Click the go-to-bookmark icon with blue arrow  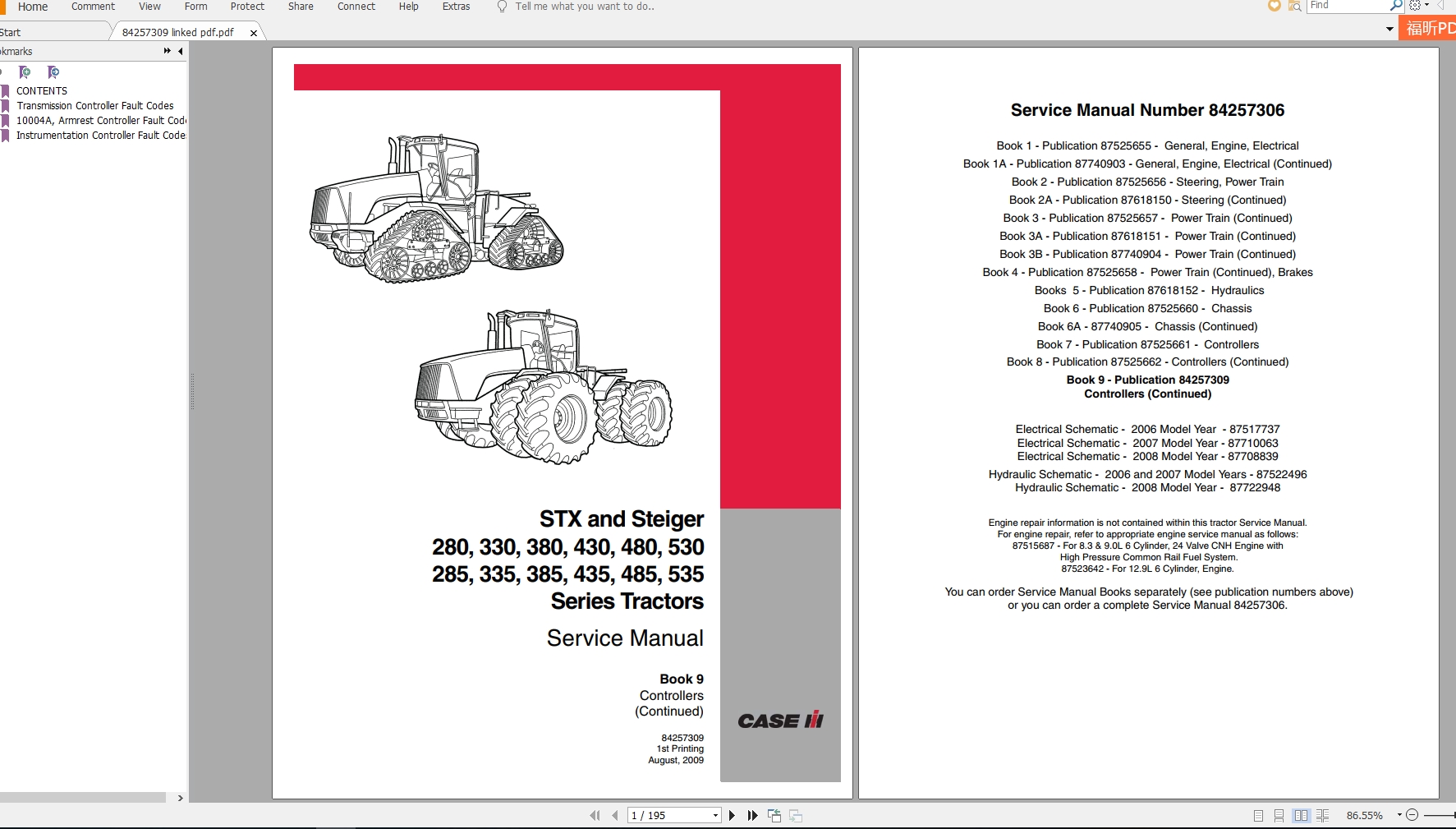(x=53, y=72)
